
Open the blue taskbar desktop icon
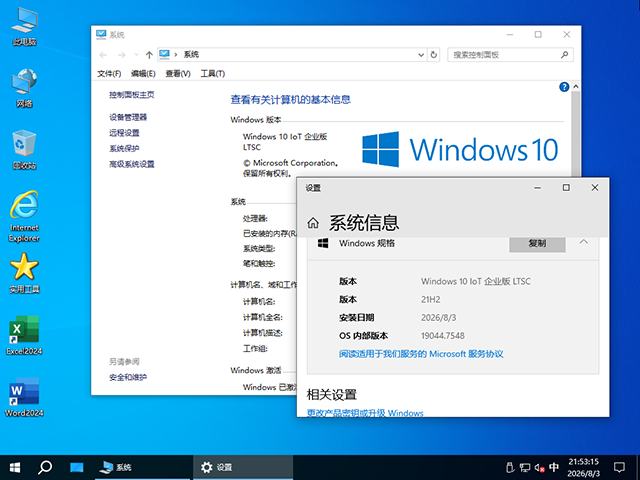pyautogui.click(x=76, y=467)
